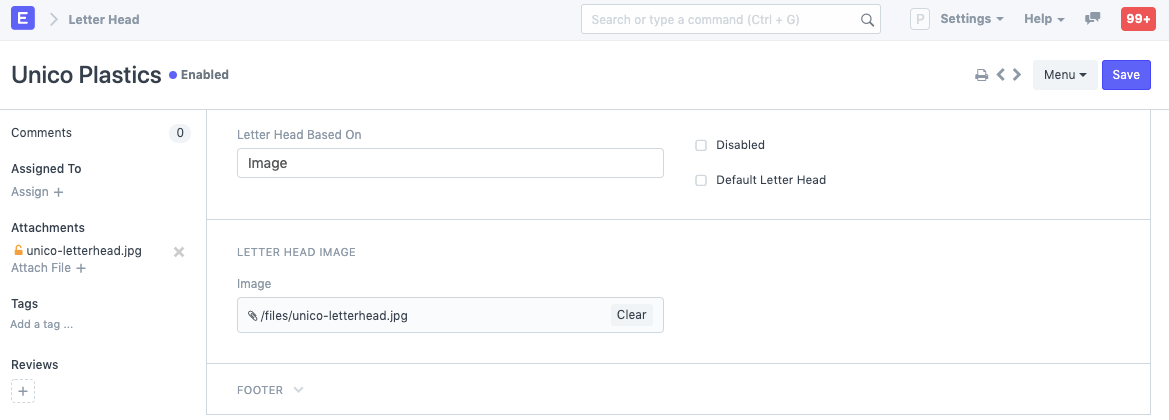Open the Menu dropdown

click(1064, 75)
